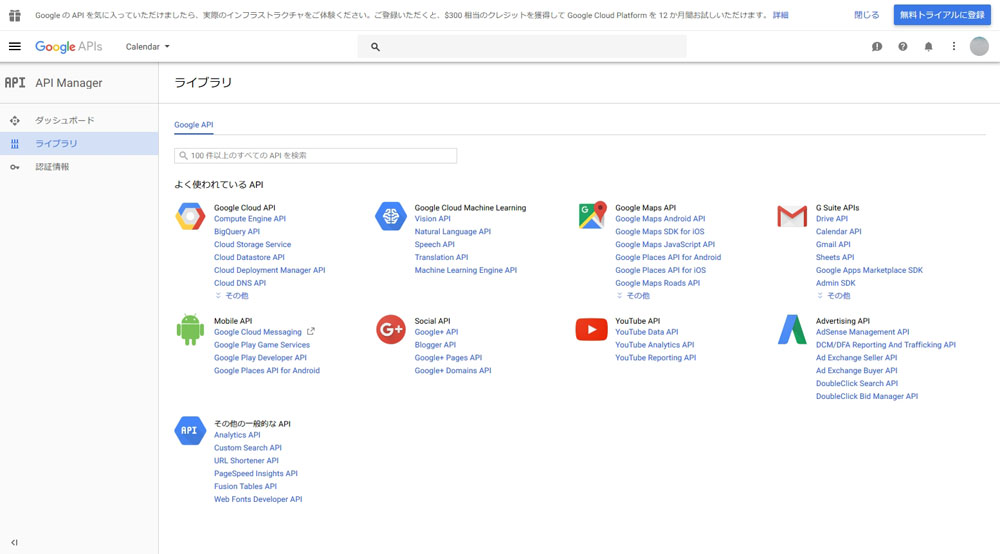
Task: Open Vision API link
Action: click(x=432, y=219)
